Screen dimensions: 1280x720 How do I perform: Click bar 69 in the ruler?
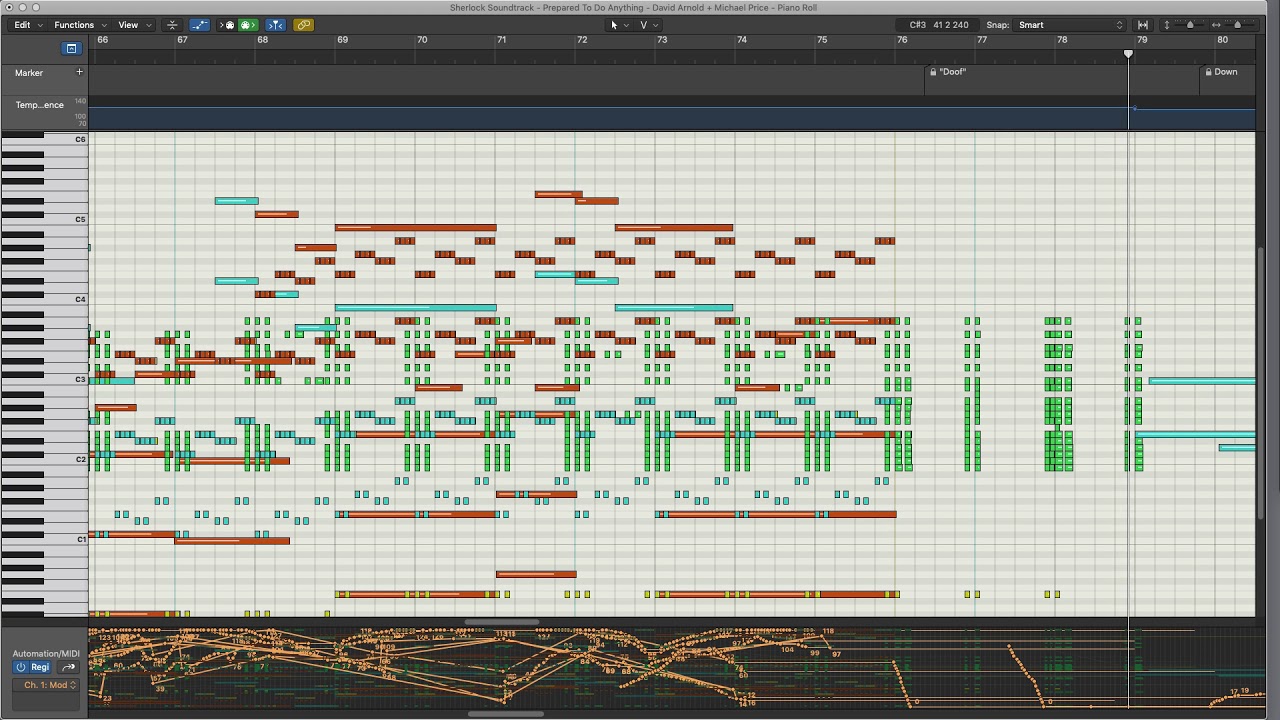click(342, 40)
